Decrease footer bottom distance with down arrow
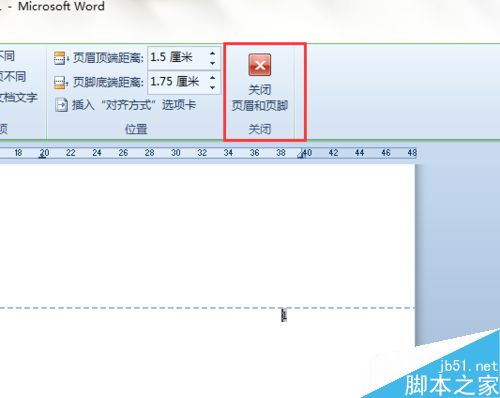The image size is (500, 398). click(213, 88)
